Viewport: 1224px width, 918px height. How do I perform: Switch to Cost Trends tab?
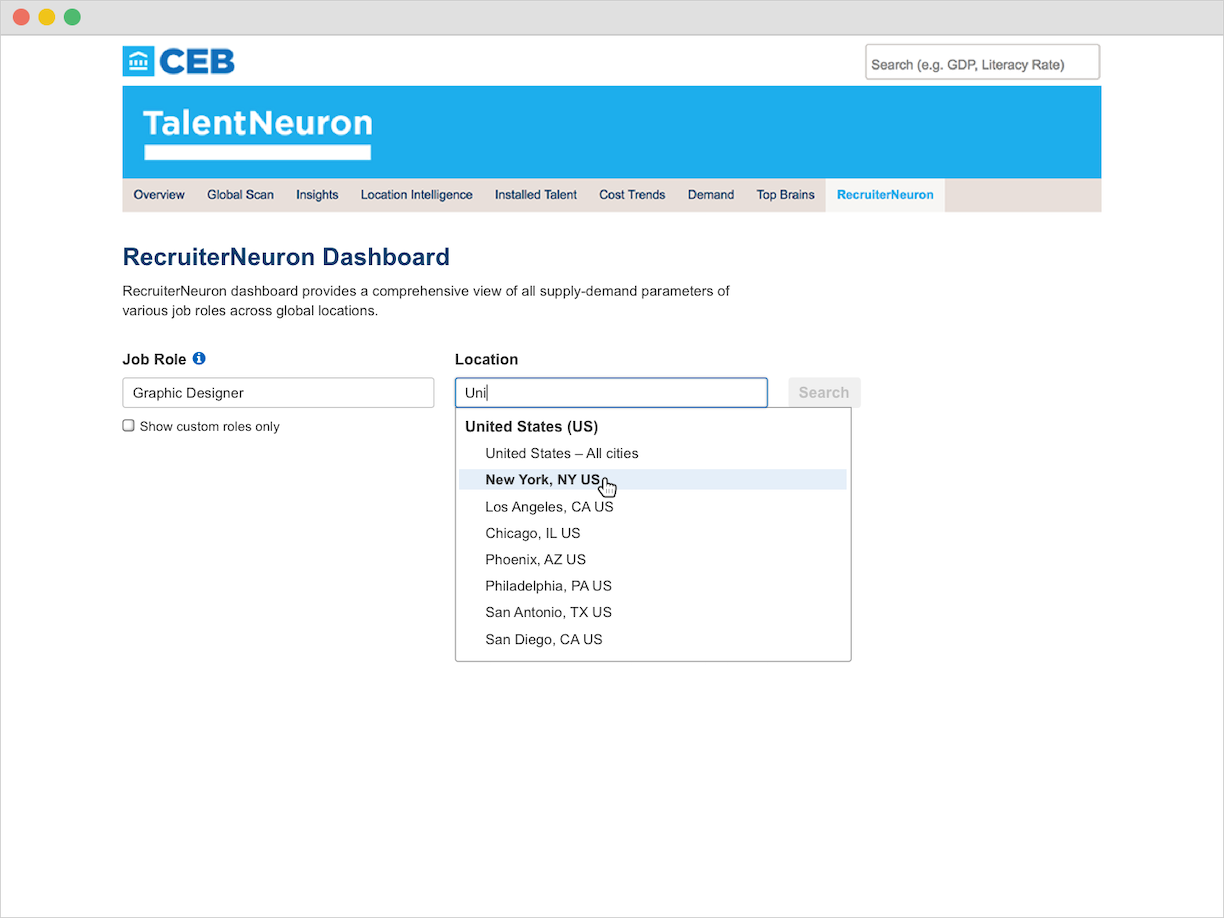point(632,195)
